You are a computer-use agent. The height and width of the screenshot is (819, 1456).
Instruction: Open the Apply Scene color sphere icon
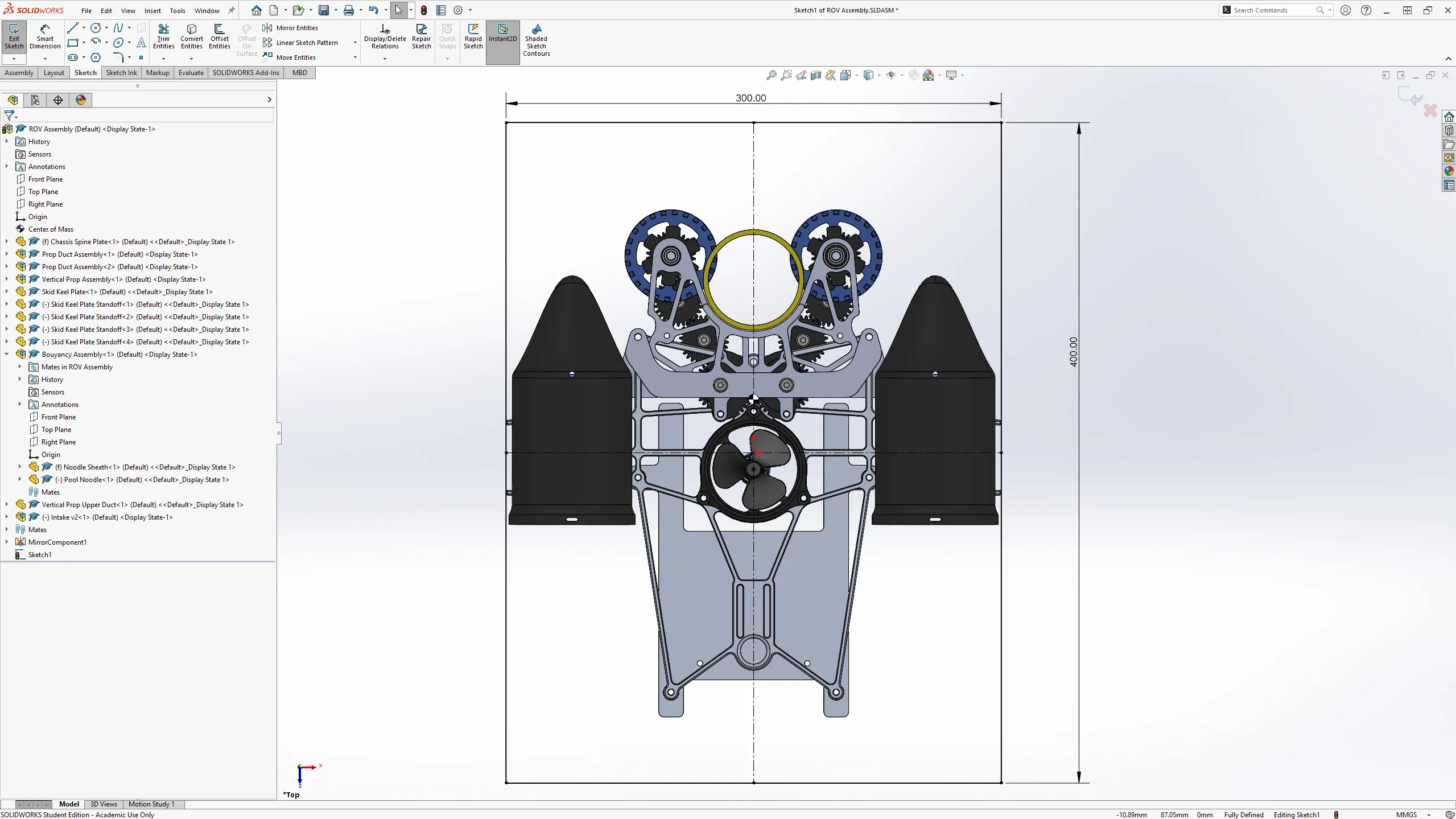928,75
